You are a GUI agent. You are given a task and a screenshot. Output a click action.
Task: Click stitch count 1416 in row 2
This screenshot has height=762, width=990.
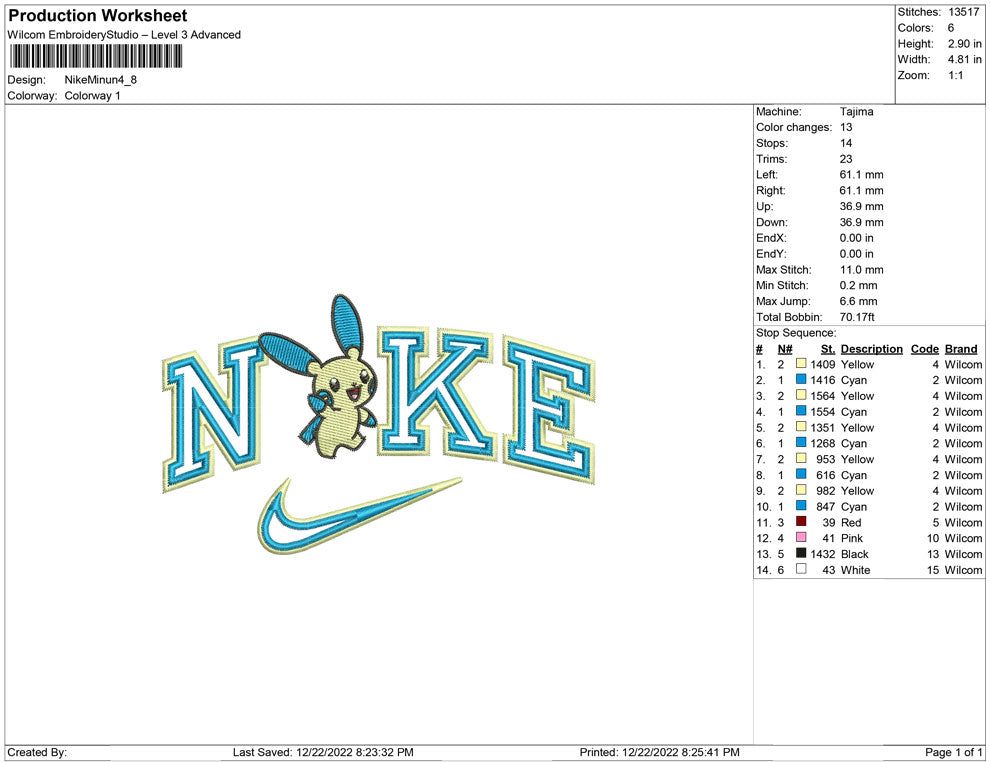coord(823,380)
